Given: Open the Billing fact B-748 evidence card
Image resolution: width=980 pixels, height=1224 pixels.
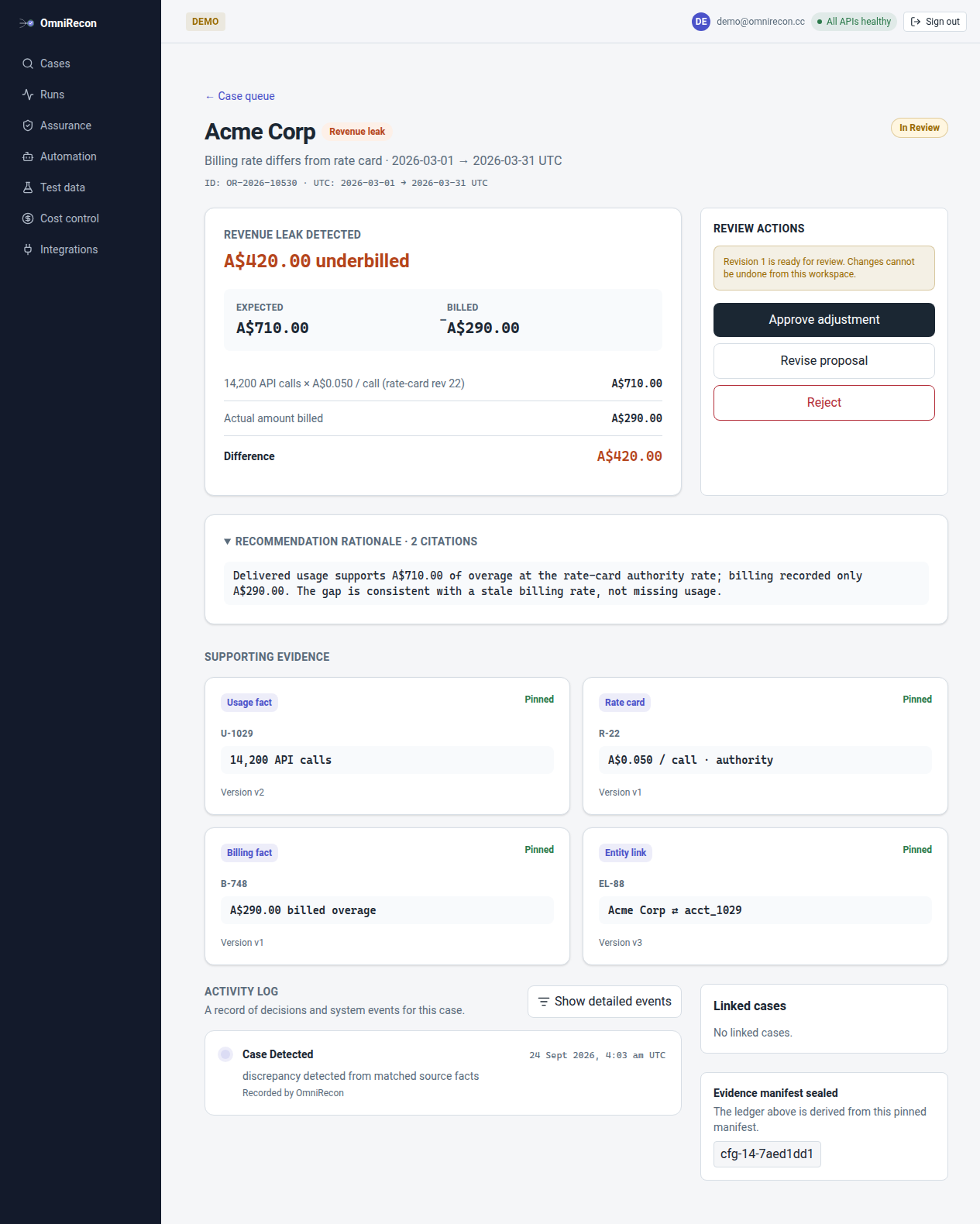Looking at the screenshot, I should click(387, 896).
